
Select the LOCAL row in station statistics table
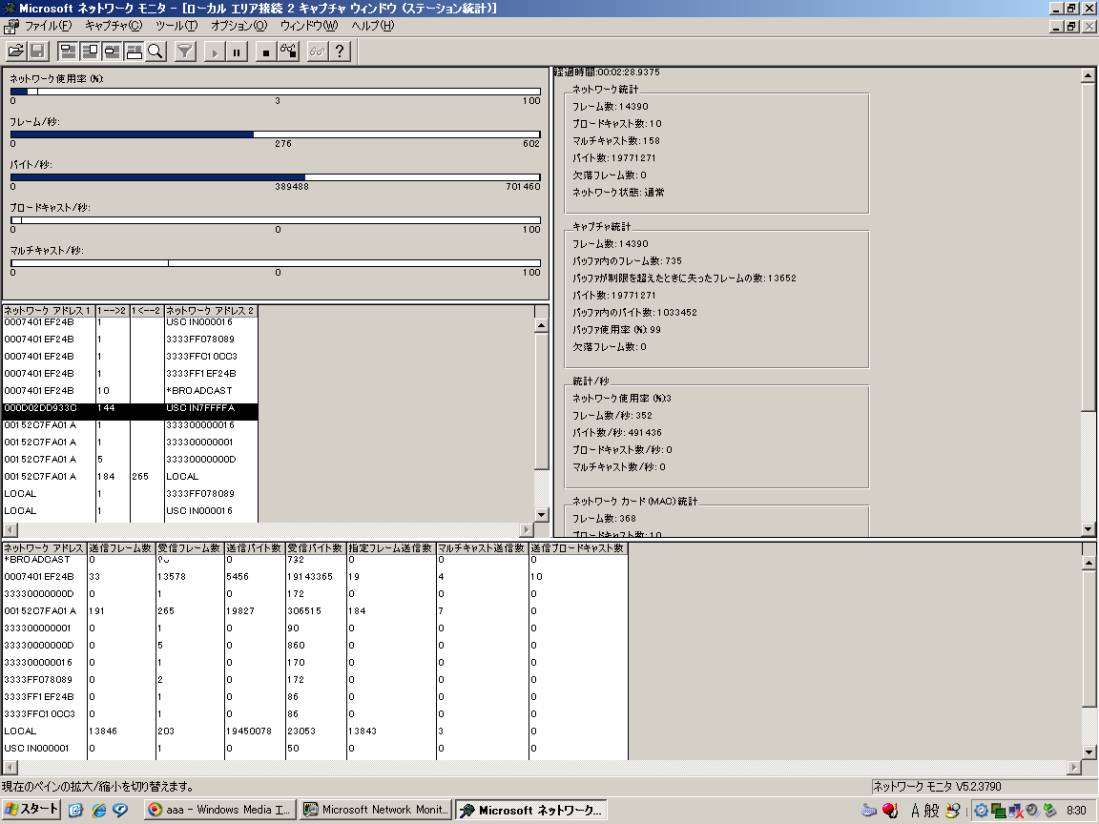315,731
